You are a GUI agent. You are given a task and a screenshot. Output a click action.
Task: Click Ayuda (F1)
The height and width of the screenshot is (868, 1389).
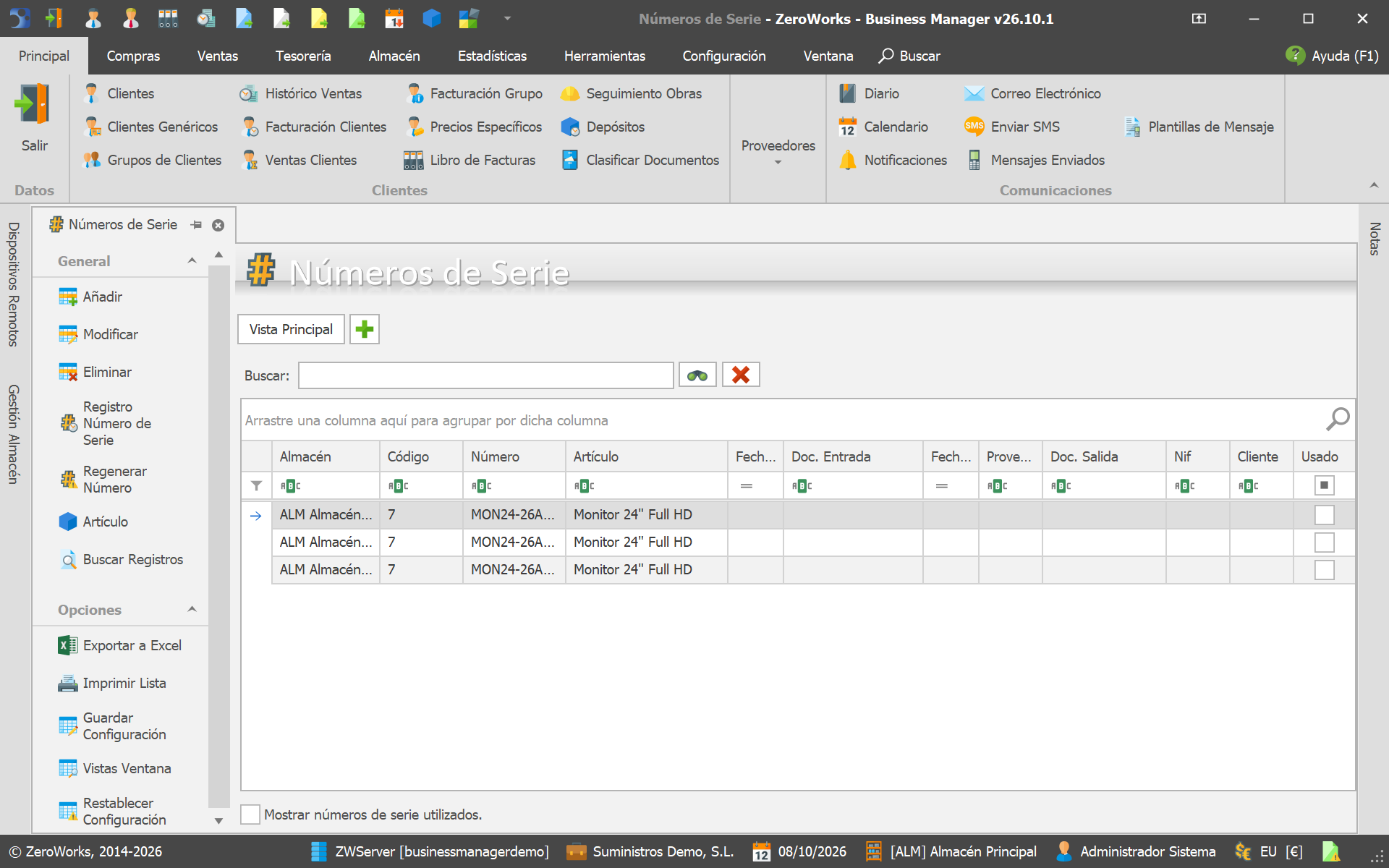(1332, 56)
